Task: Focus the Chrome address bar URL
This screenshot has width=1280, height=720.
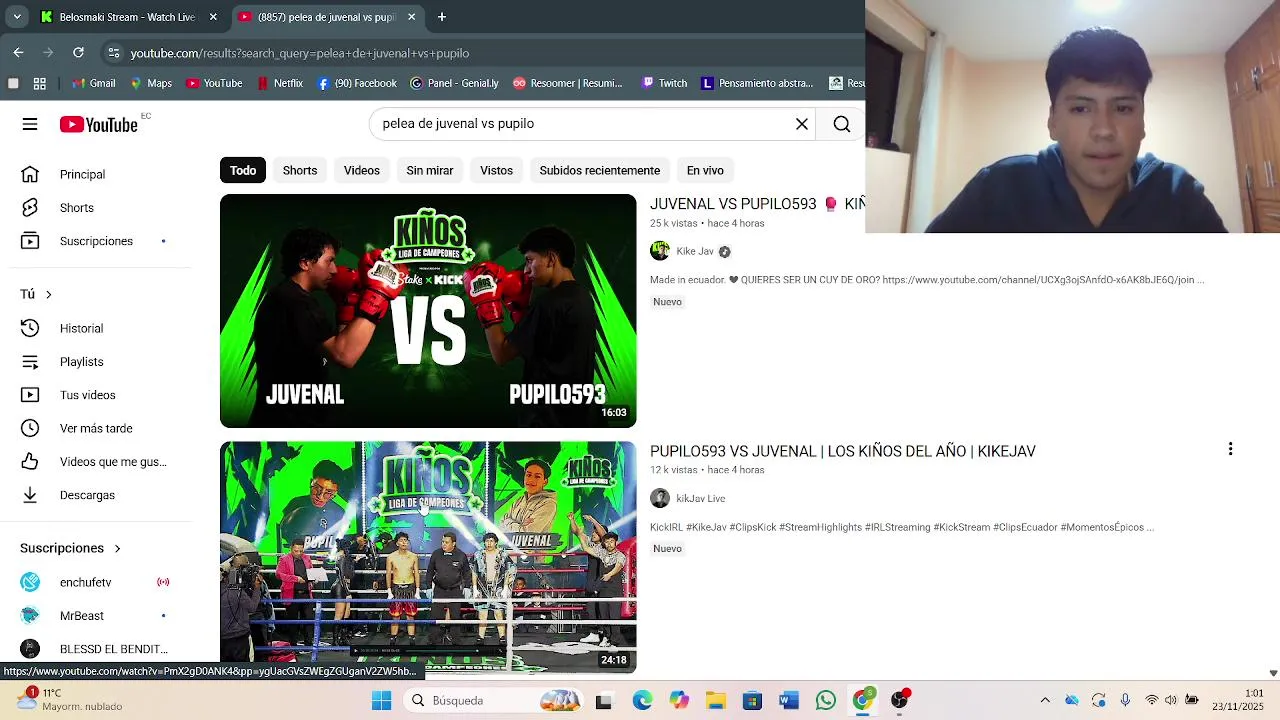Action: pos(300,53)
